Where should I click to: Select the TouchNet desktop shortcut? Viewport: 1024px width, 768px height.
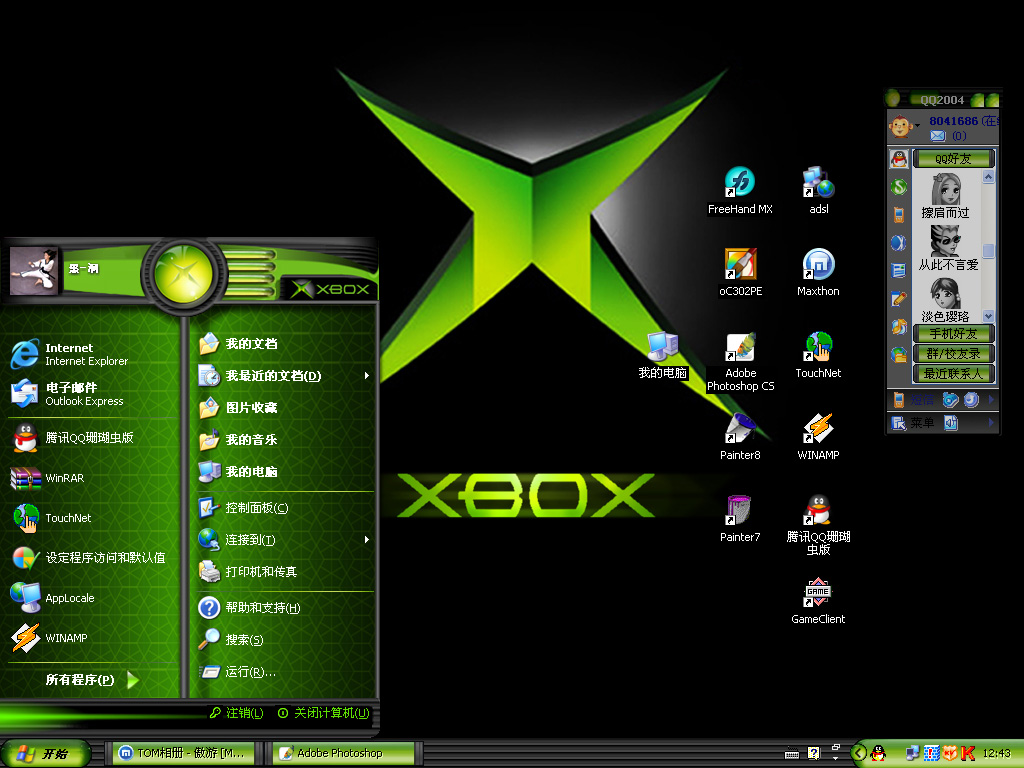(x=818, y=355)
